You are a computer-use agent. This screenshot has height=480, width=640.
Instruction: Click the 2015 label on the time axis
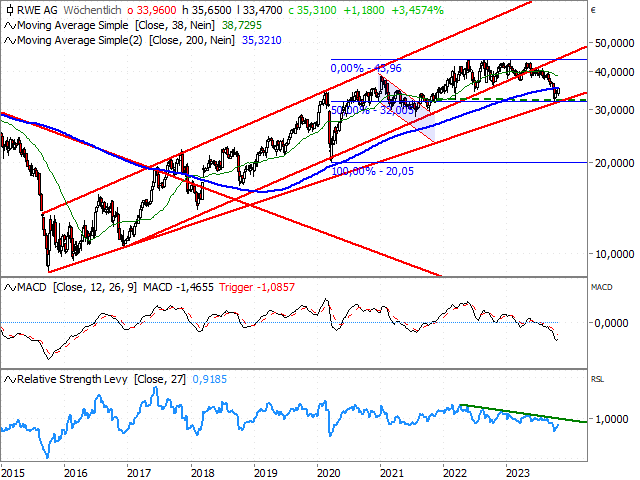coord(13,473)
